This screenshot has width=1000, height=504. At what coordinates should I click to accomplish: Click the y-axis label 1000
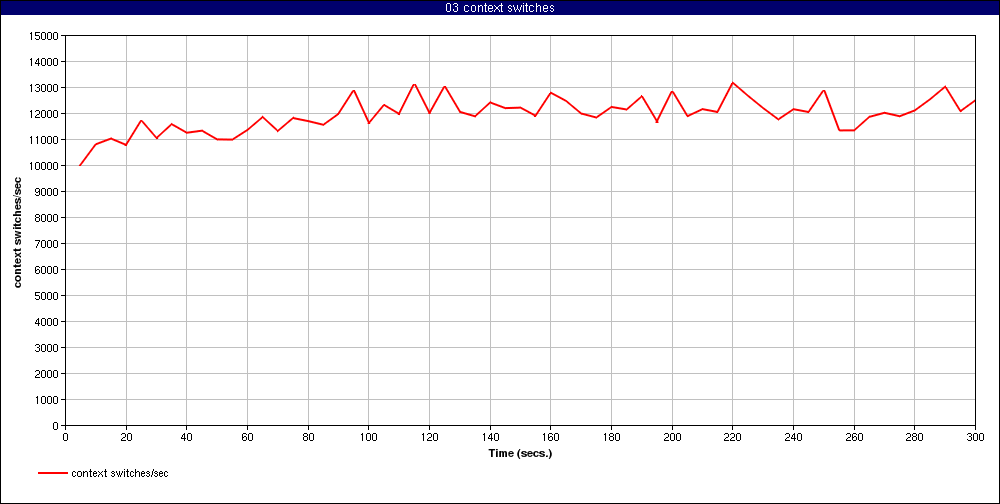click(47, 400)
